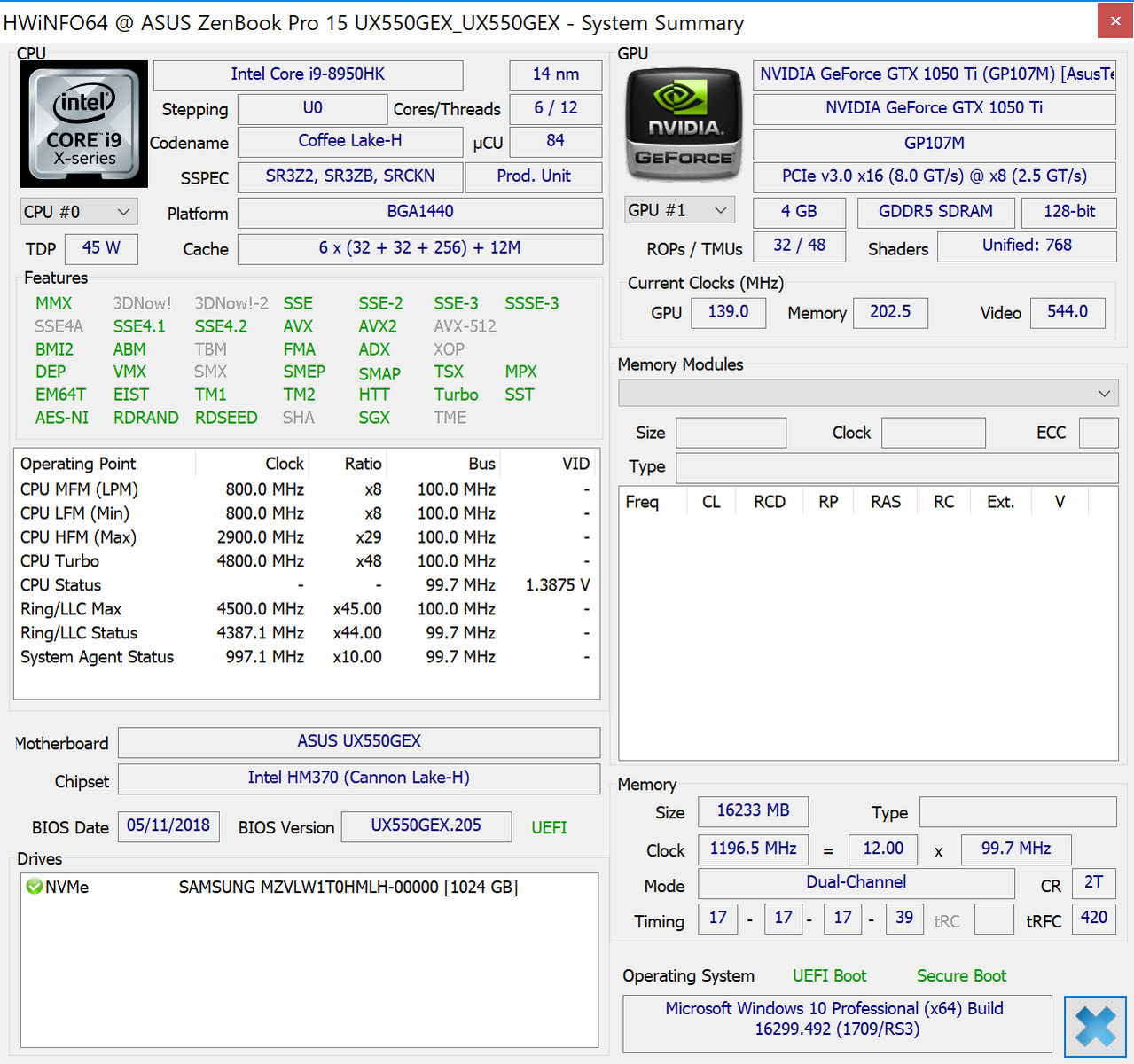Click the Cache value '6 x (32 + 32 + 256) + 12M'
The height and width of the screenshot is (1064, 1134).
420,248
